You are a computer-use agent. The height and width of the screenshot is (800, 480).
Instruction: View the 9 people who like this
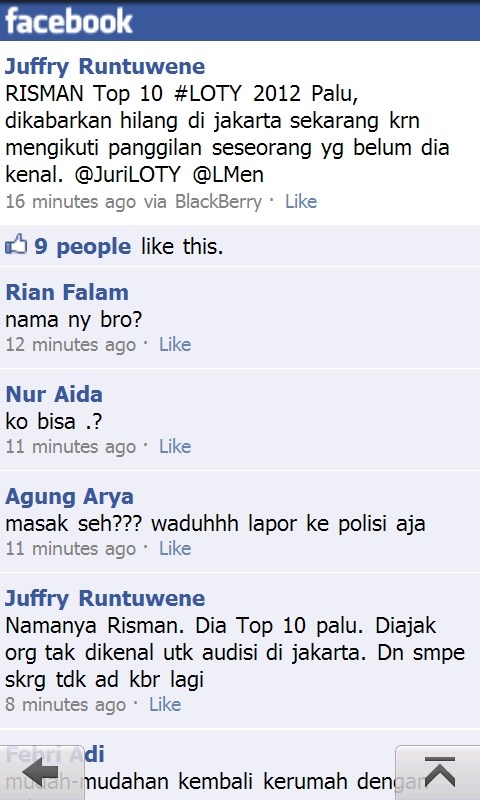(x=83, y=247)
